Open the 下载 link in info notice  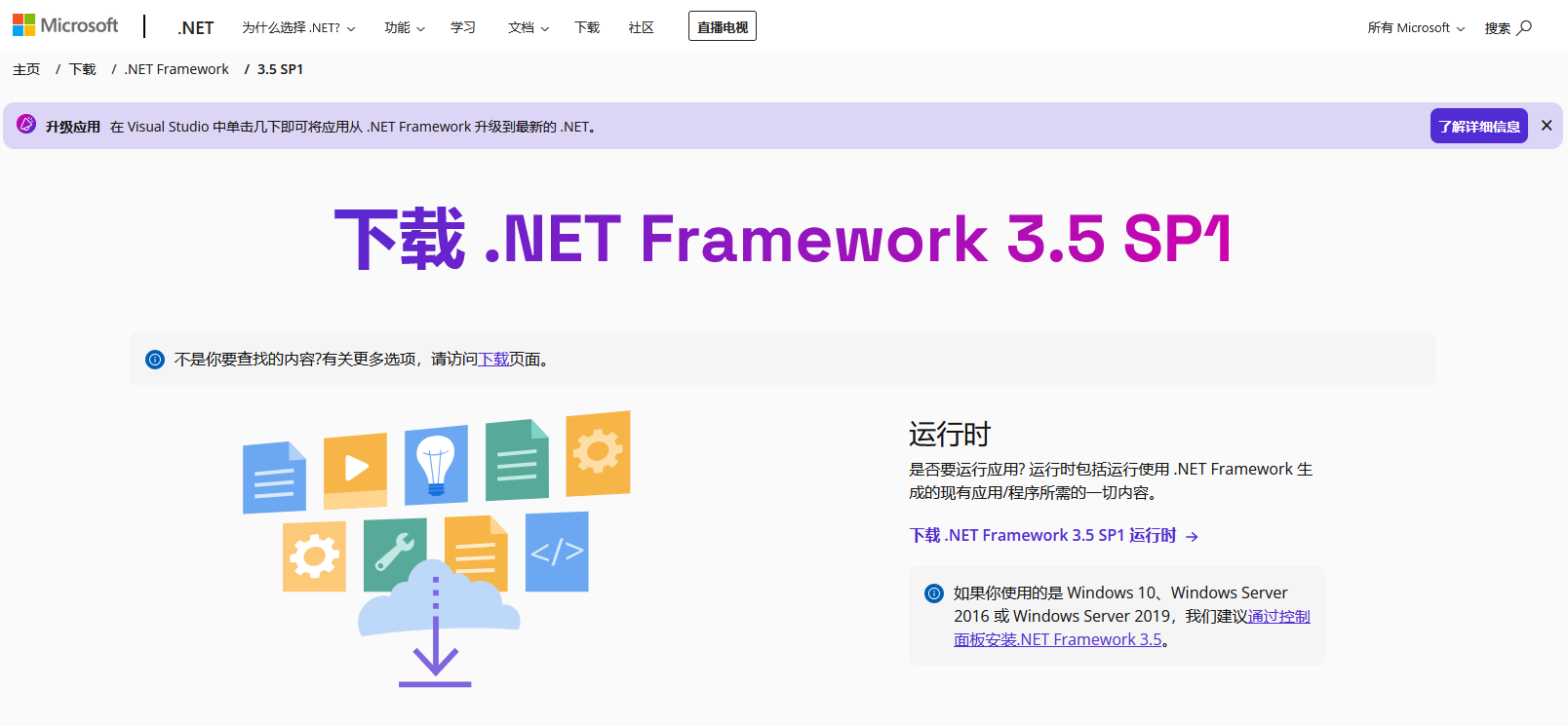[493, 360]
